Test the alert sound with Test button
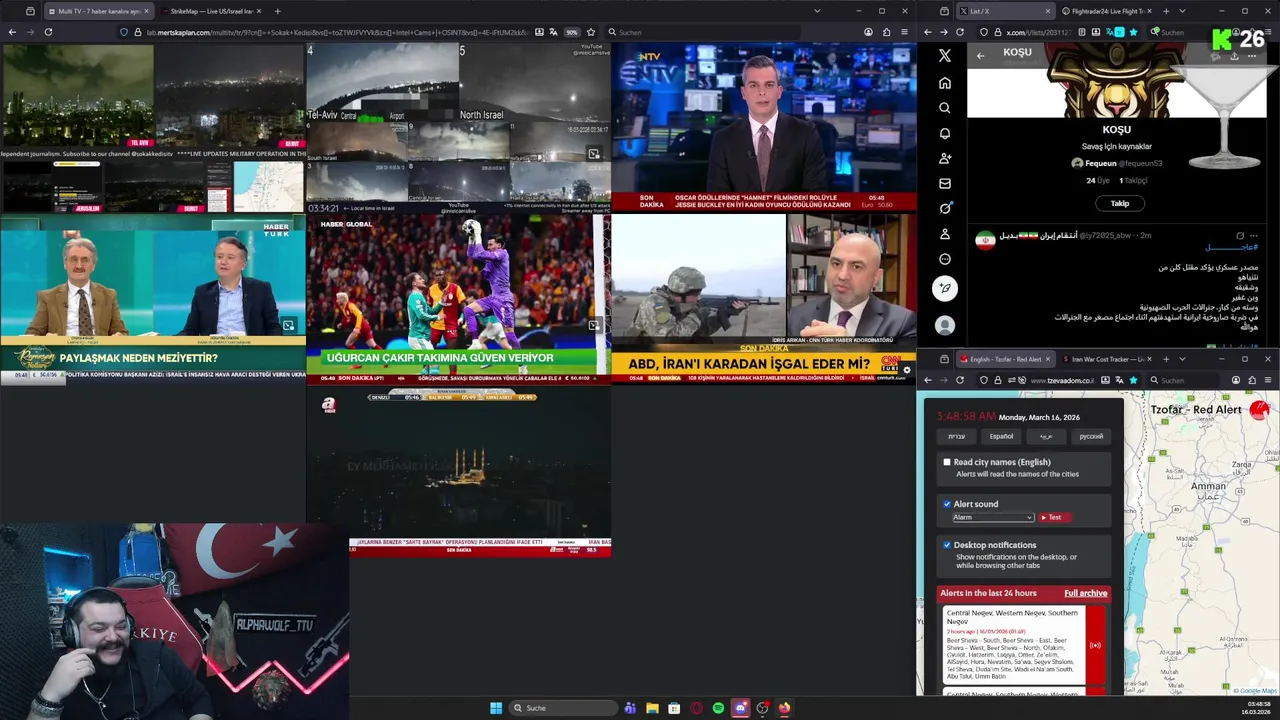Screen dimensions: 1280x720 point(1054,517)
